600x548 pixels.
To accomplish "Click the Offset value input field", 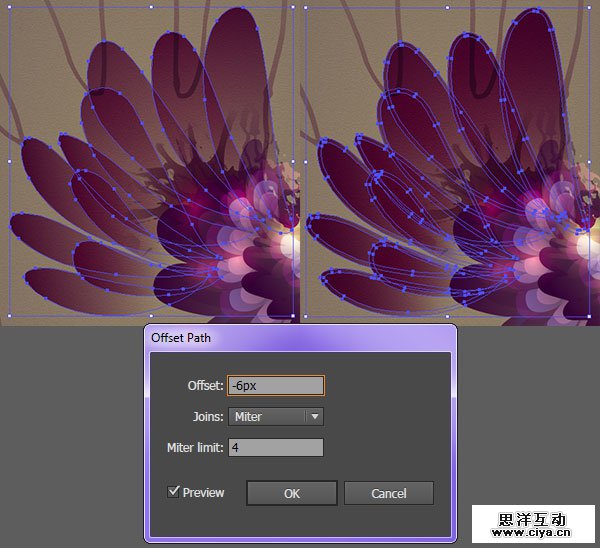I will pyautogui.click(x=275, y=385).
